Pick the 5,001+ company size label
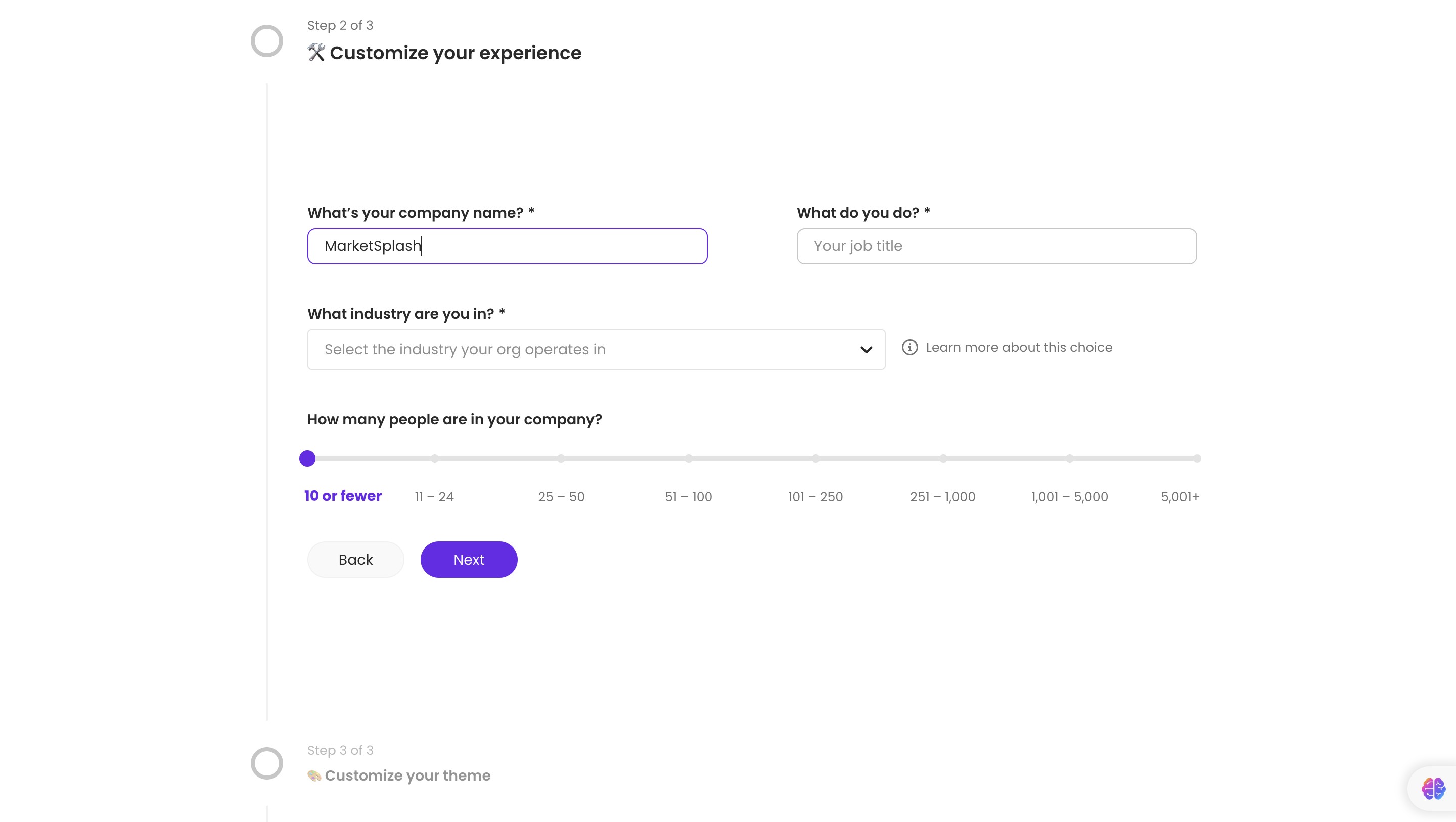This screenshot has width=1456, height=822. (x=1179, y=497)
